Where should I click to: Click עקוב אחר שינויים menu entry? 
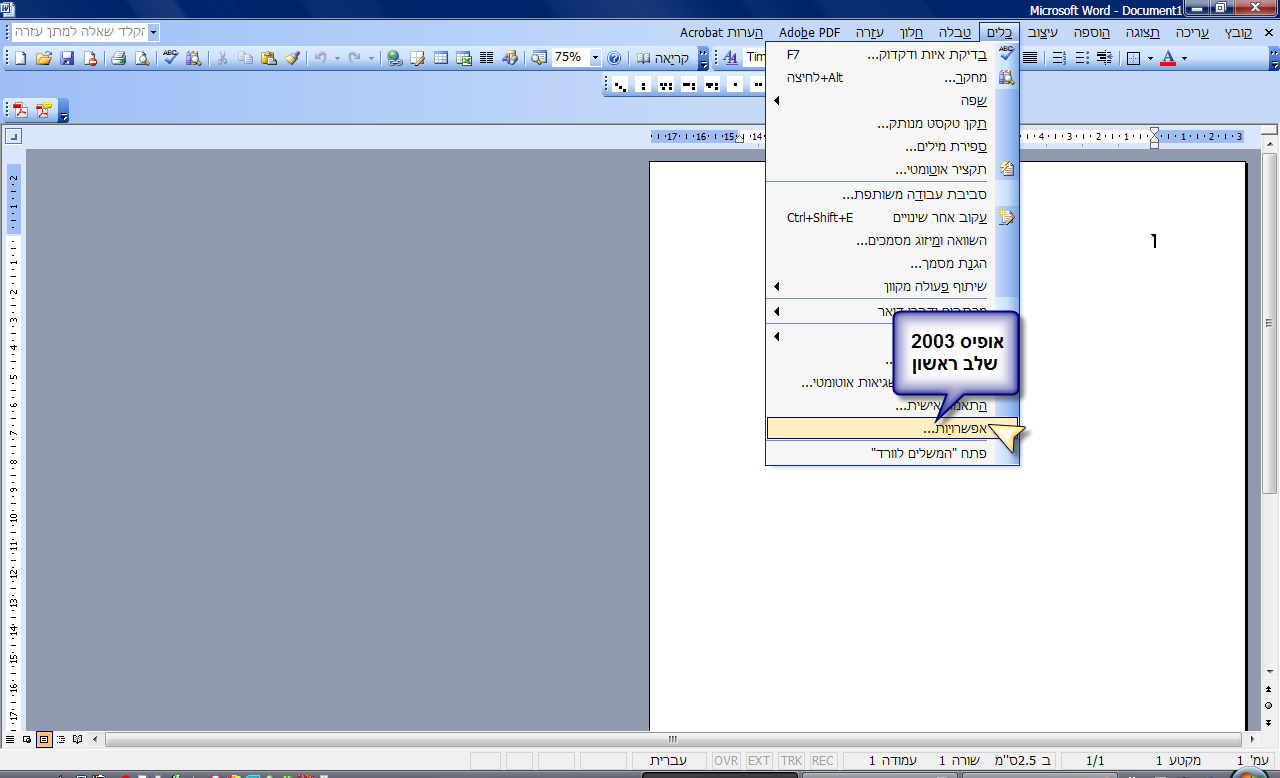(892, 217)
